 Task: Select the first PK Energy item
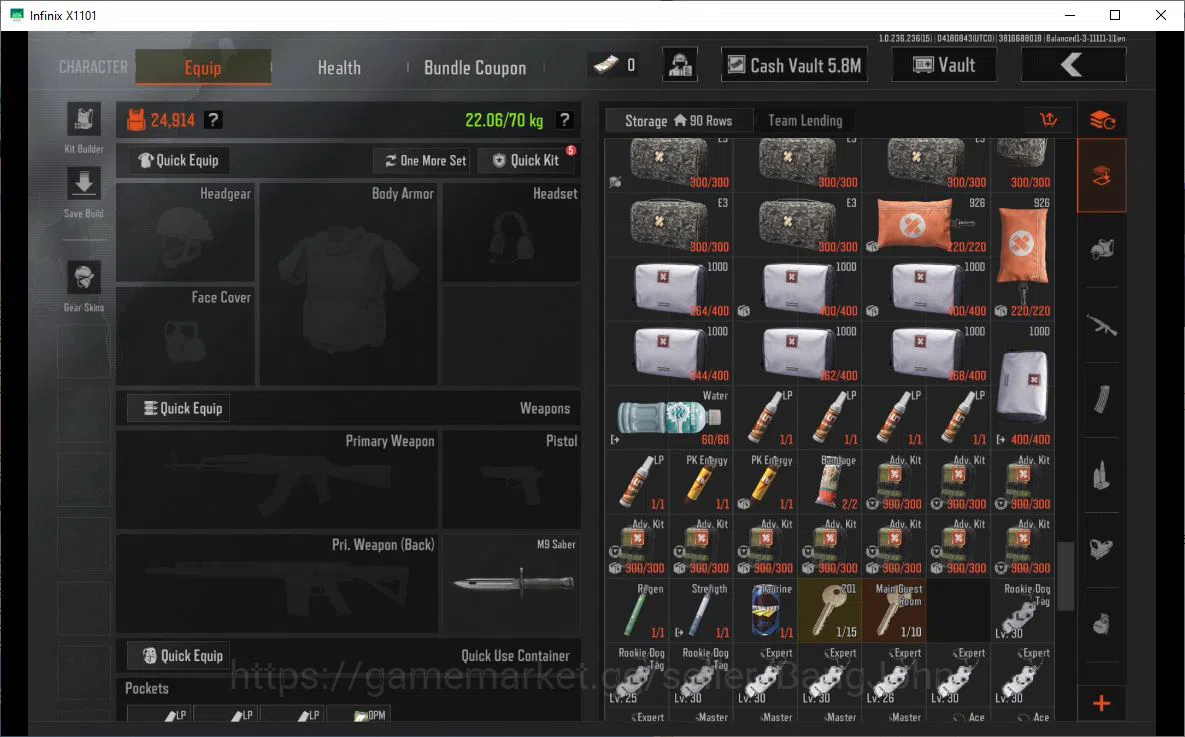tap(701, 482)
